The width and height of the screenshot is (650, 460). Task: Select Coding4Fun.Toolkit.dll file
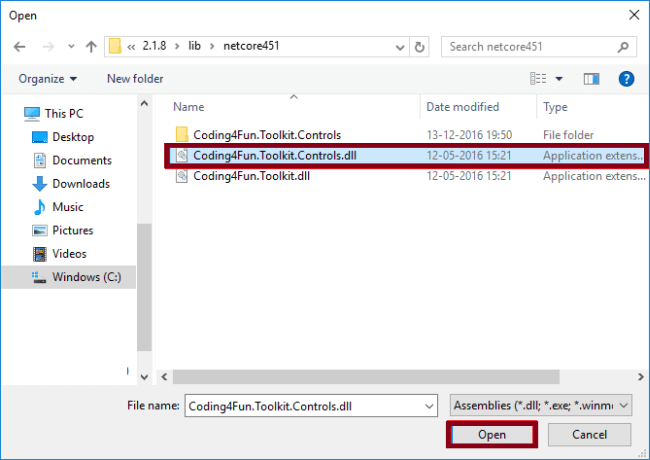tap(251, 176)
